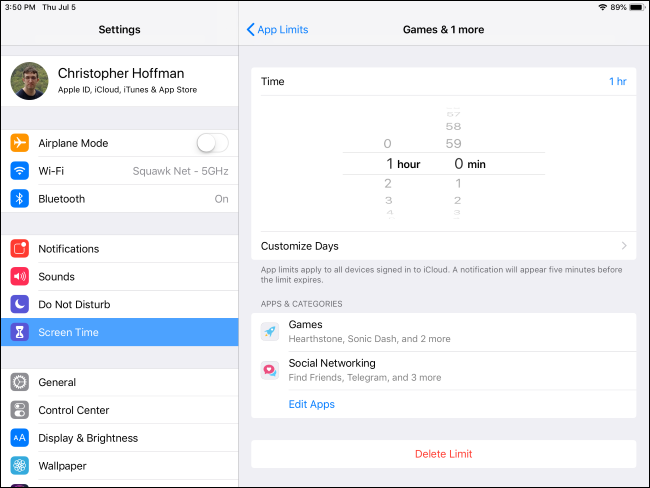
Task: Open General settings
Action: point(119,382)
